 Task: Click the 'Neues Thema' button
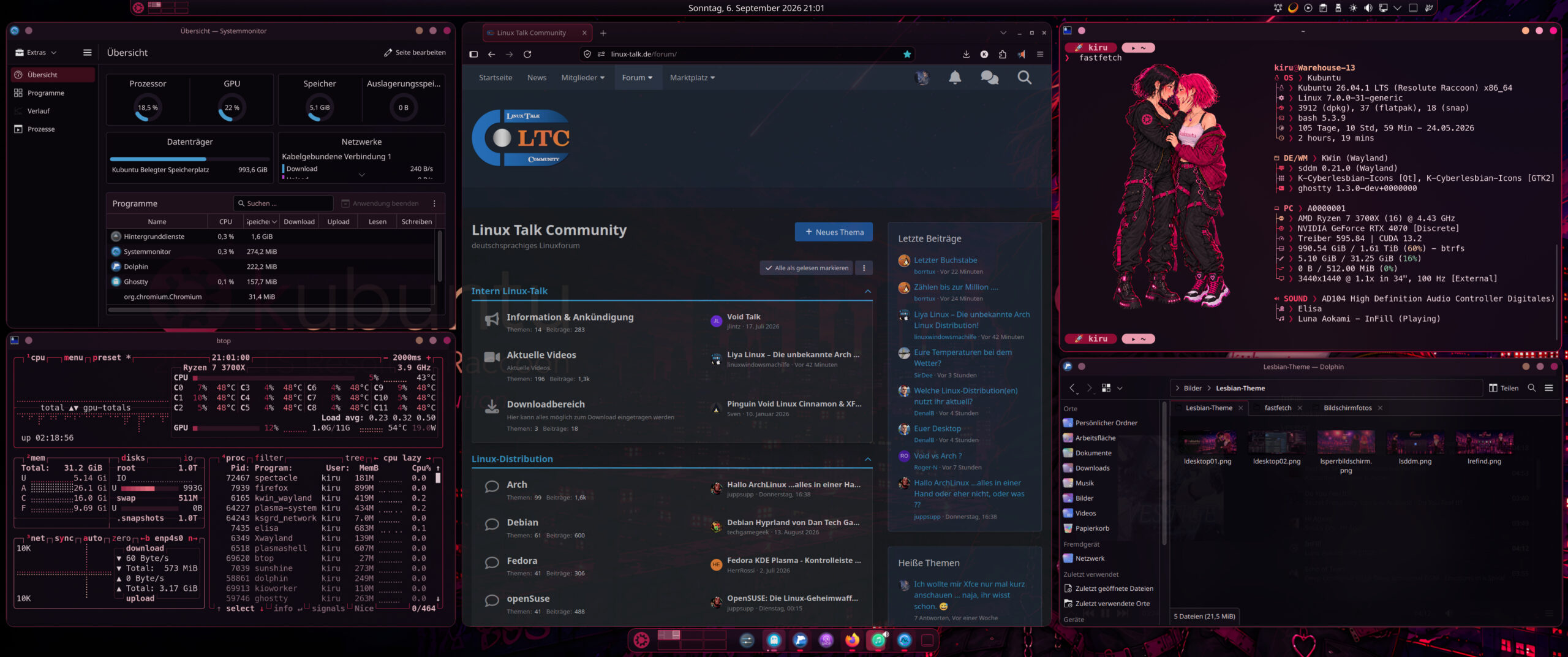pyautogui.click(x=834, y=232)
